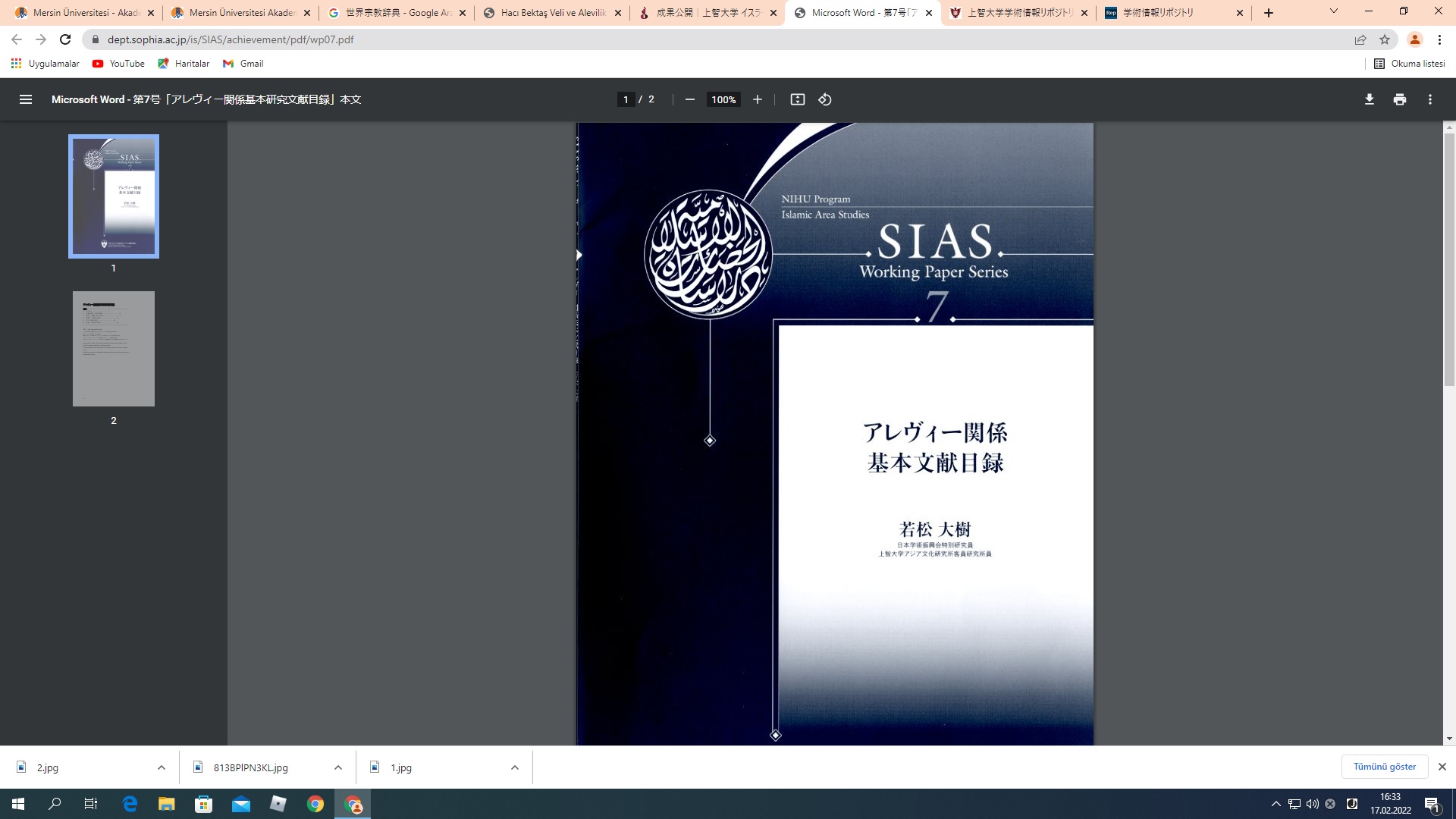Zoom out the PDF with minus icon
This screenshot has width=1456, height=819.
pyautogui.click(x=689, y=99)
